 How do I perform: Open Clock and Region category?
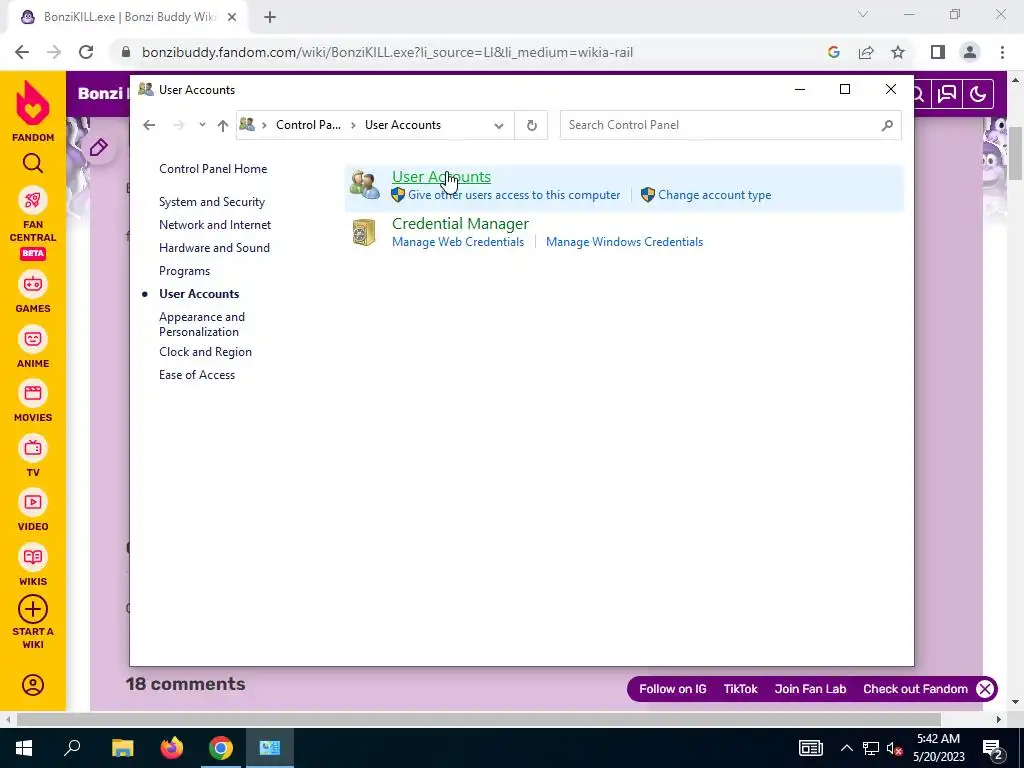(x=205, y=351)
